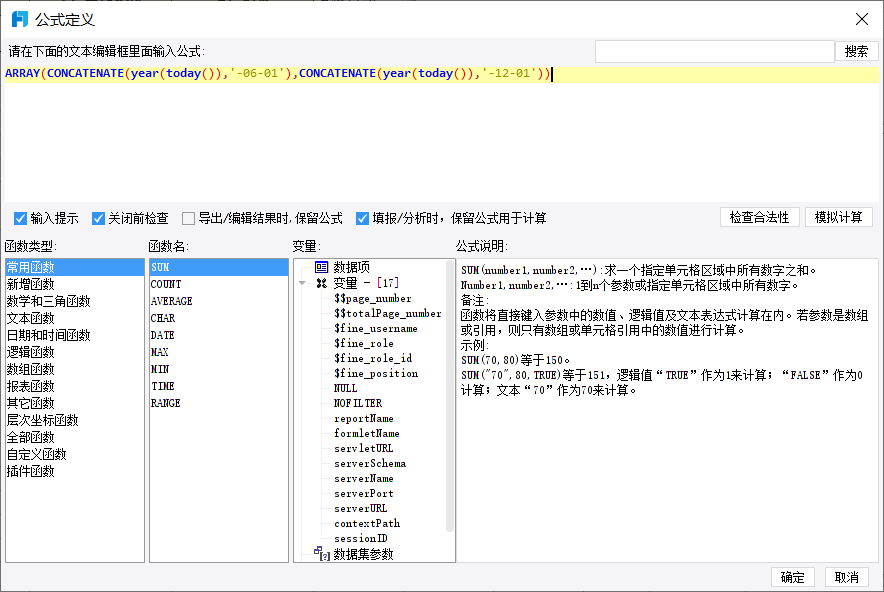The height and width of the screenshot is (592, 884).
Task: Cancel with the 取消 button
Action: pos(846,577)
